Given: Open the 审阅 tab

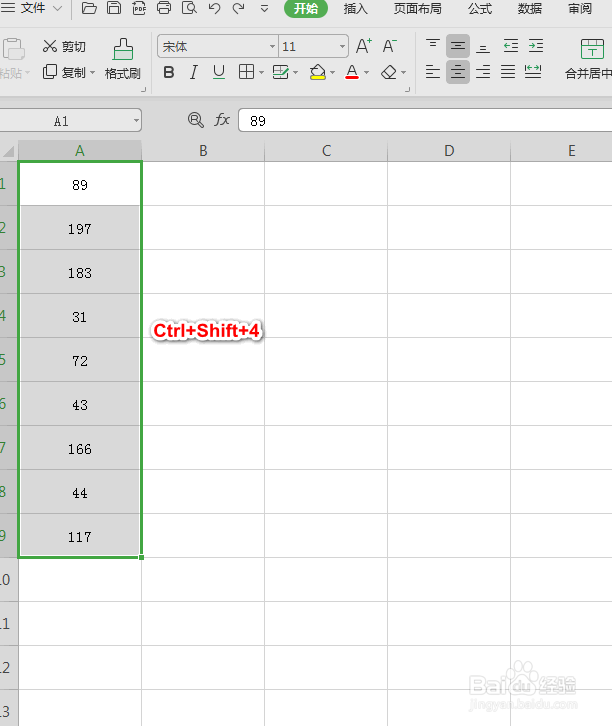Looking at the screenshot, I should [580, 8].
